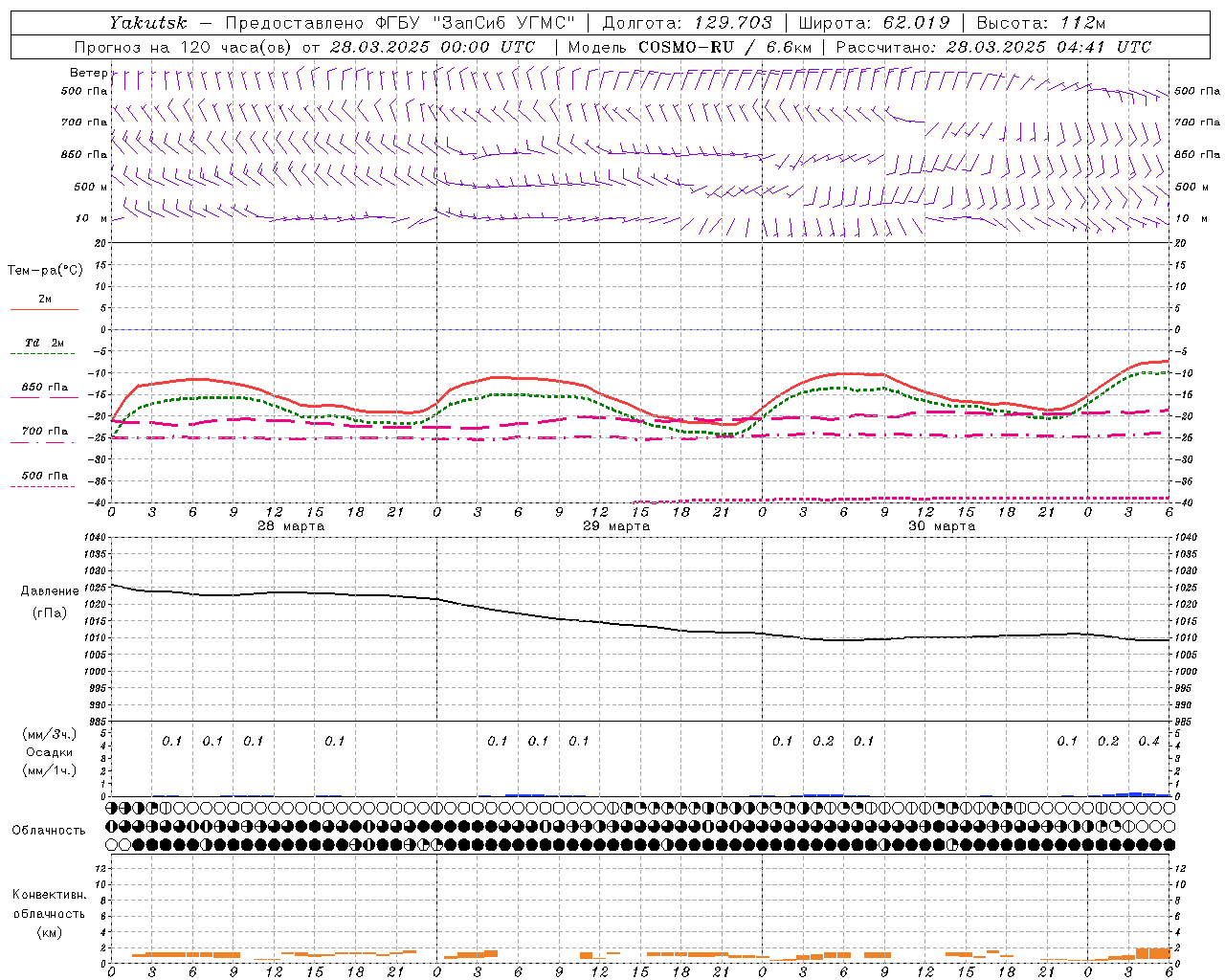Click the "985" value on left pressure axis
The image size is (1225, 980).
[x=96, y=722]
